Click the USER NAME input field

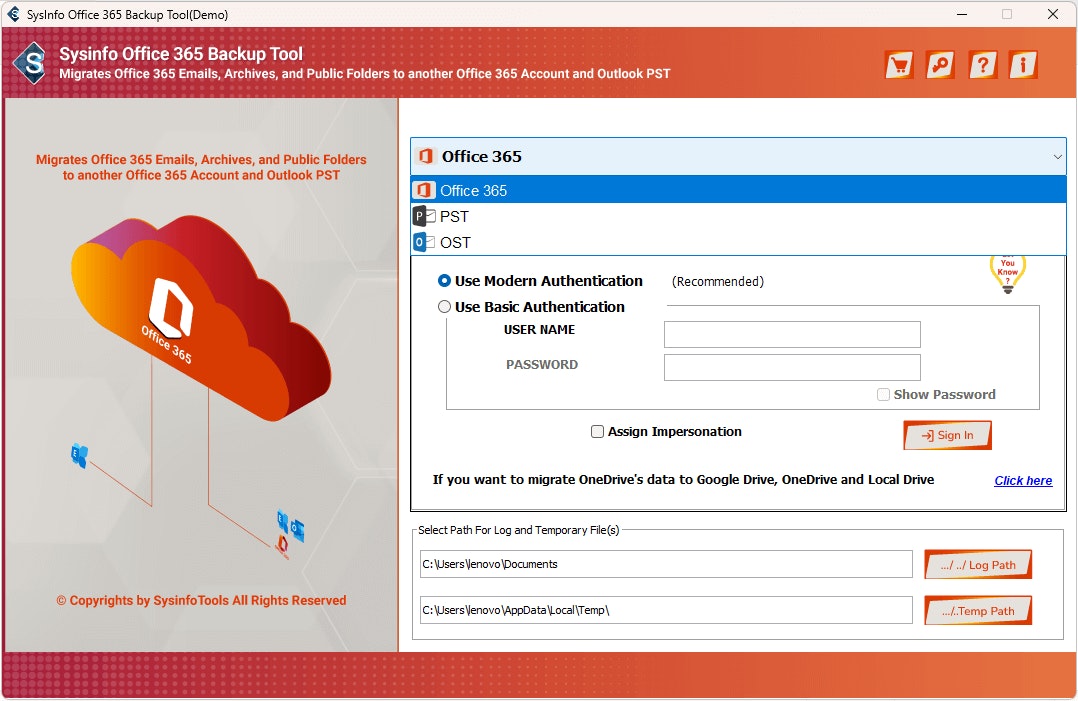click(x=792, y=334)
